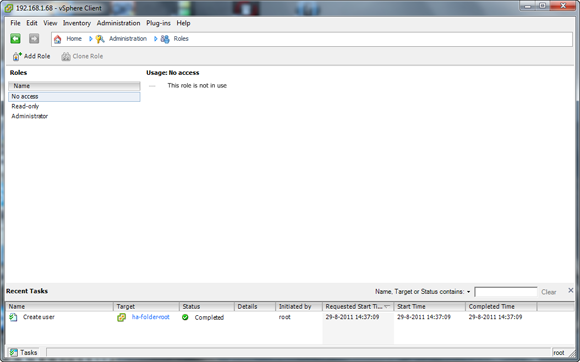Viewport: 580px width, 362px height.
Task: Click the tasks filter text field
Action: click(506, 292)
